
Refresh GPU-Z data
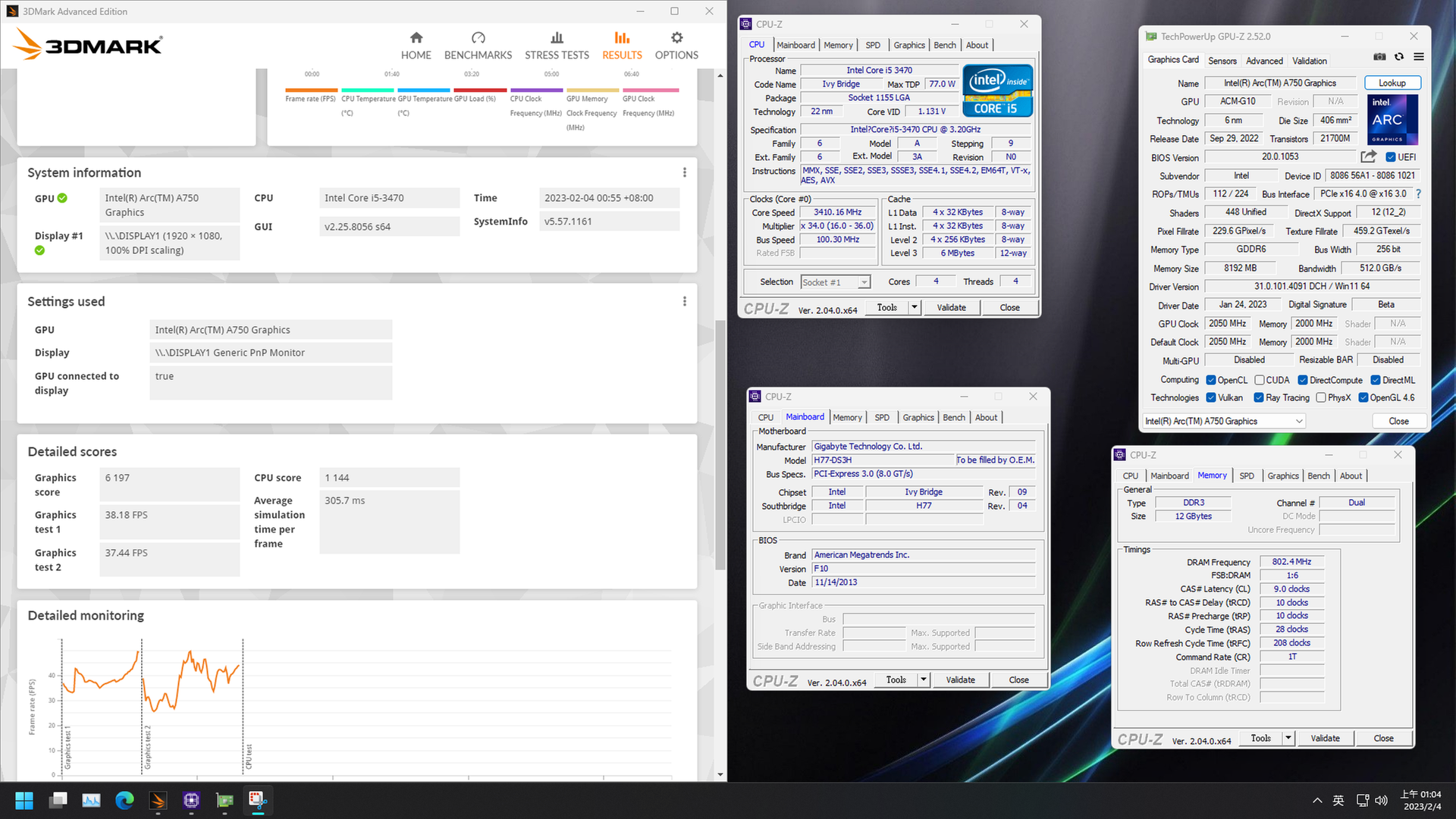coord(1399,57)
